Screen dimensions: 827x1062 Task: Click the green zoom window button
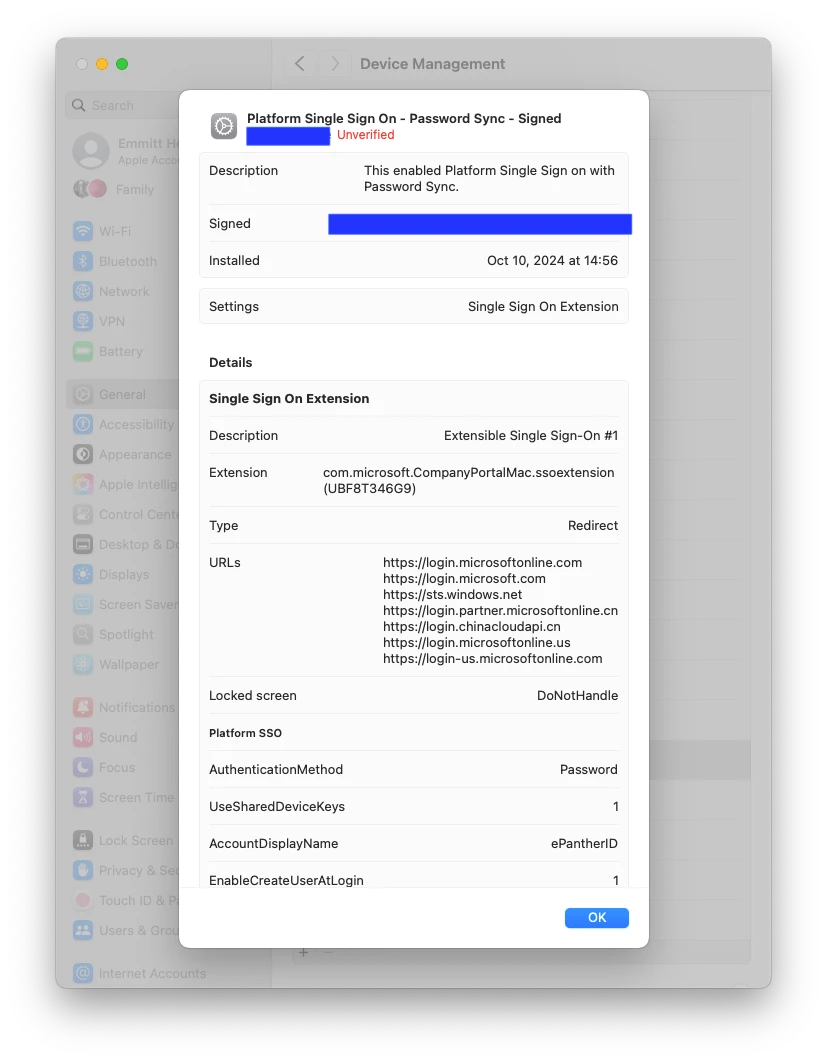pos(122,64)
